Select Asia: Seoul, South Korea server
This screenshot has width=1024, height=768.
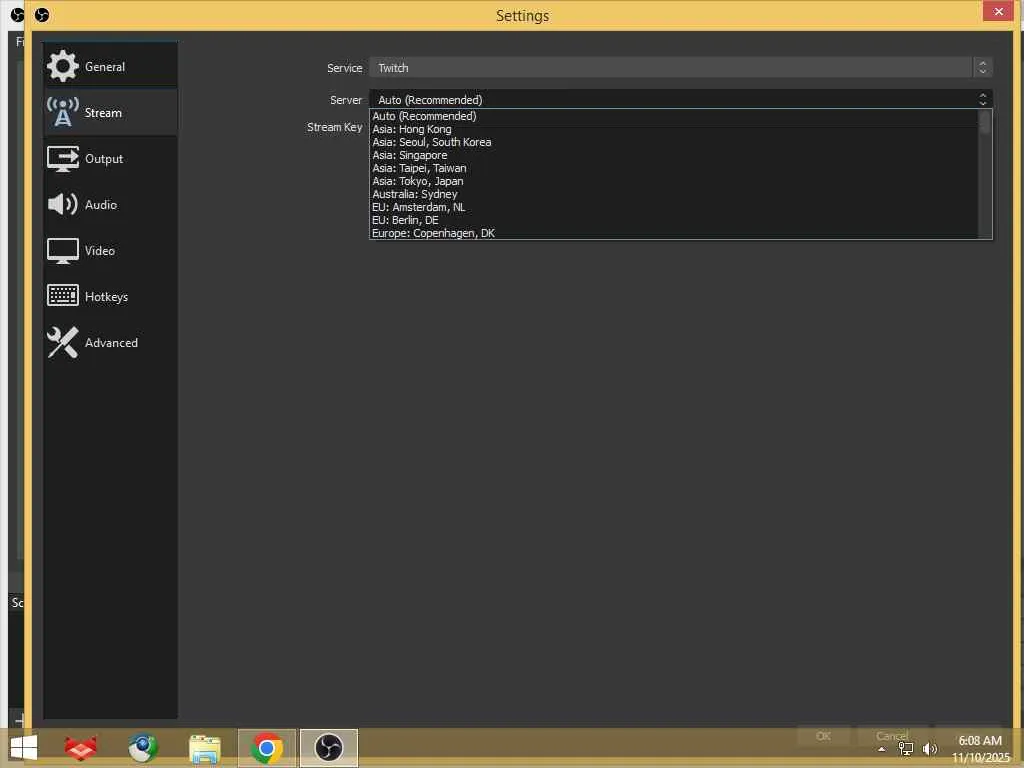(673, 142)
